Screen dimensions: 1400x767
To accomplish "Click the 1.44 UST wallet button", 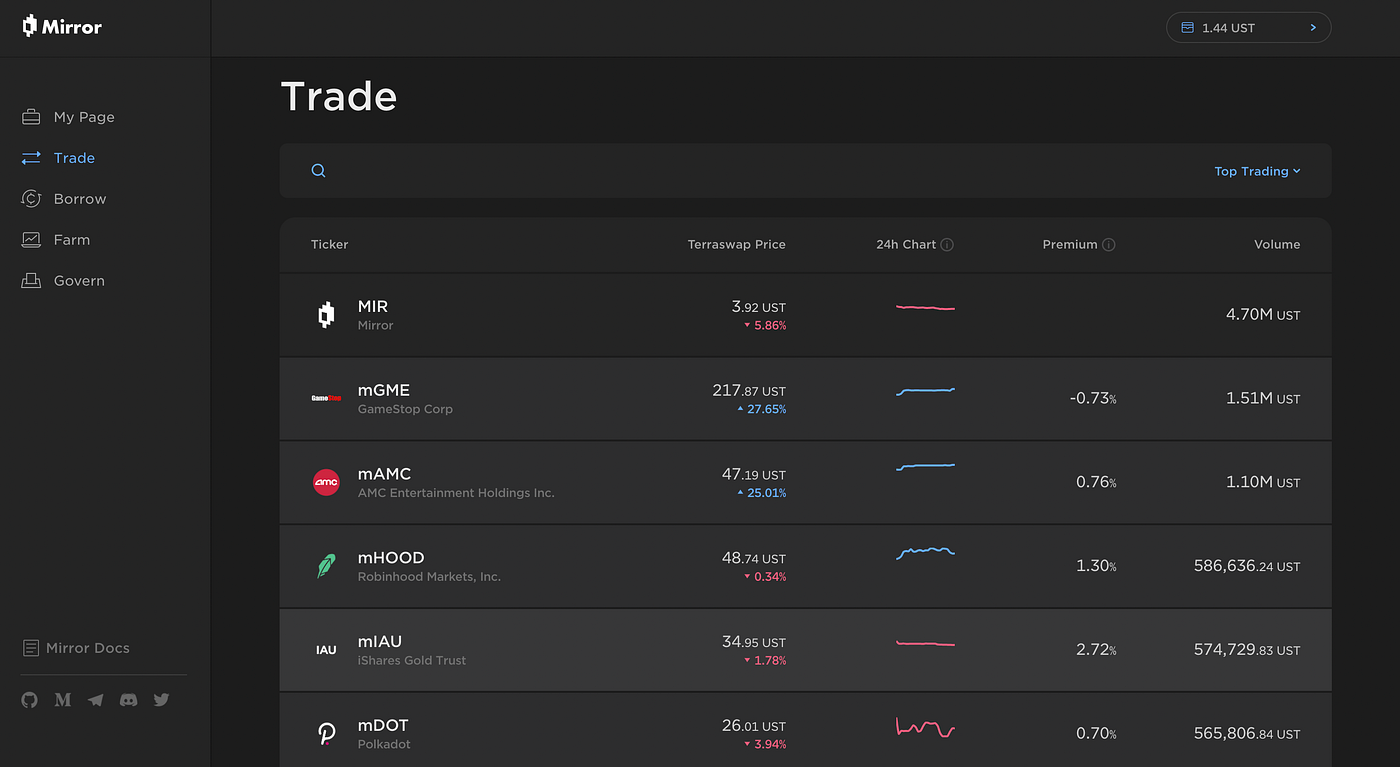I will 1248,28.
